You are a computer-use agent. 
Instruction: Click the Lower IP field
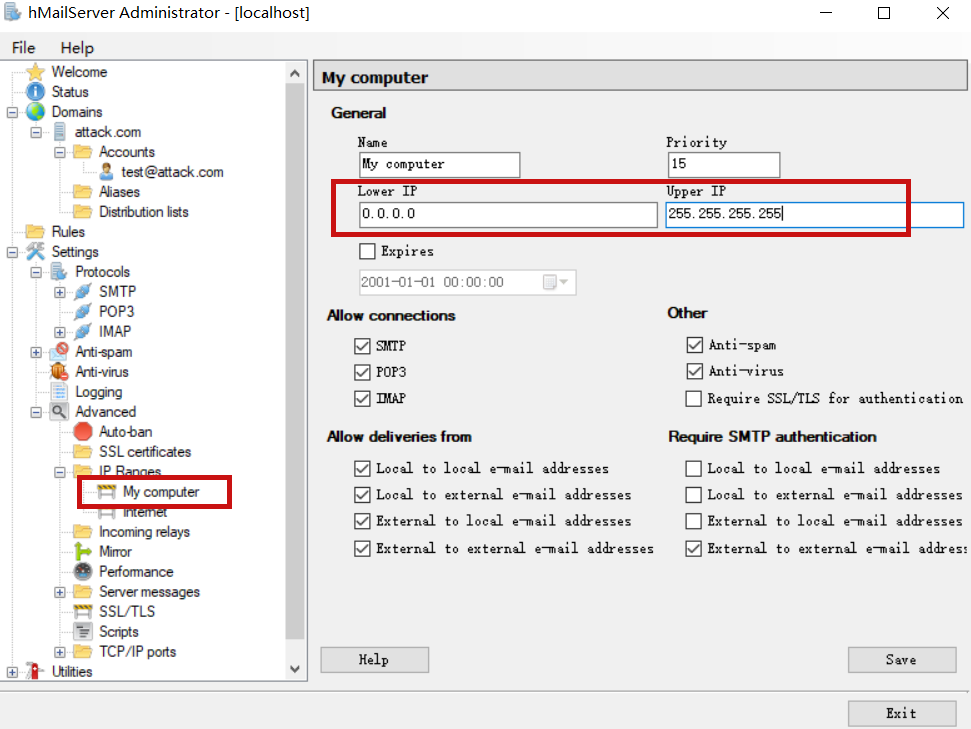(x=508, y=214)
